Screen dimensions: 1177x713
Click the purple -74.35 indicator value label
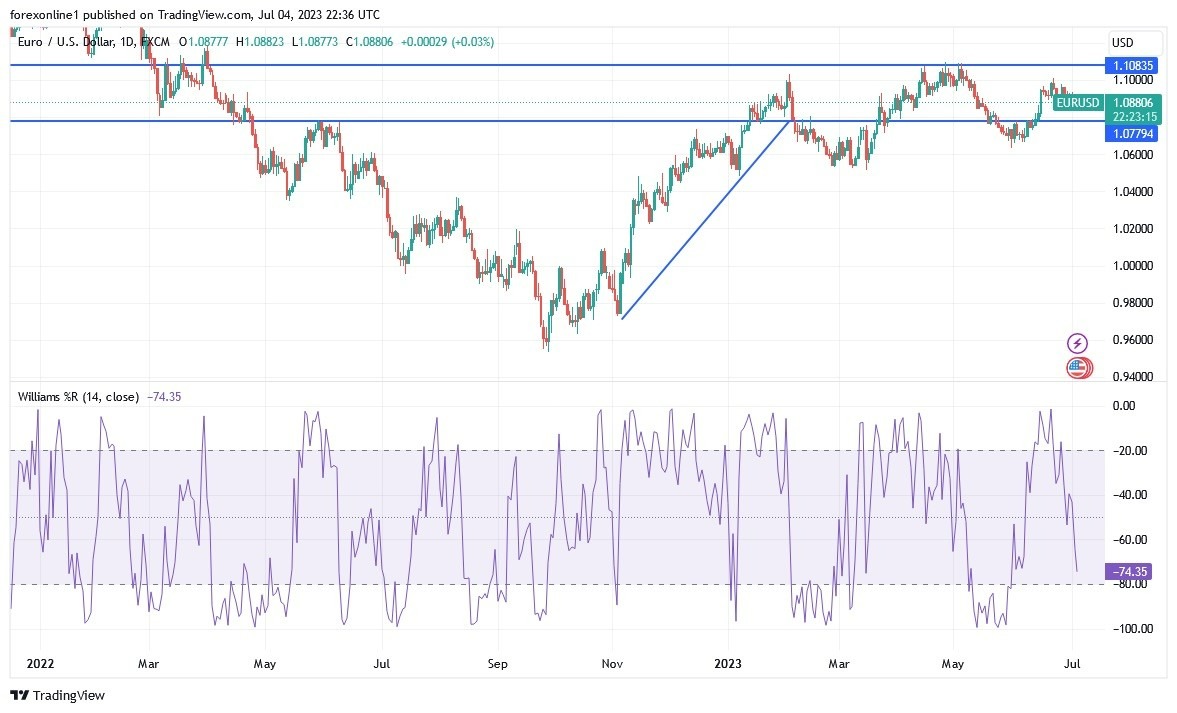[1130, 571]
